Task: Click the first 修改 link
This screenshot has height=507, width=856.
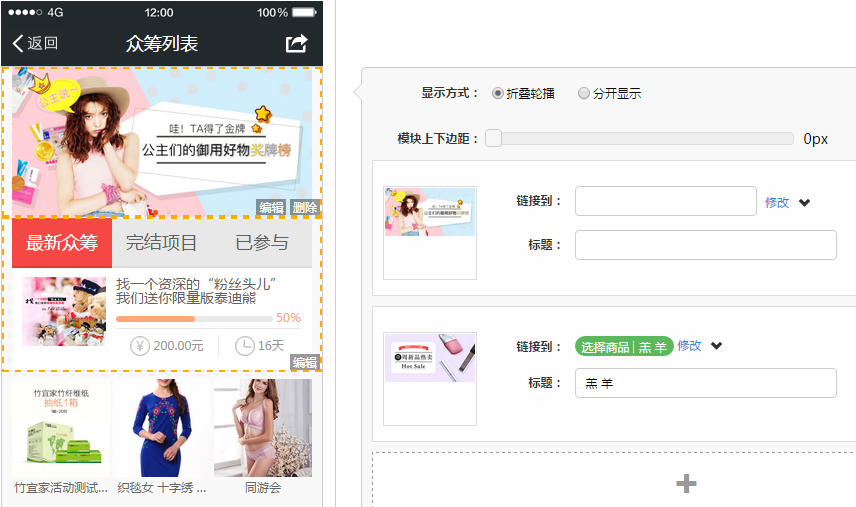Action: 777,202
